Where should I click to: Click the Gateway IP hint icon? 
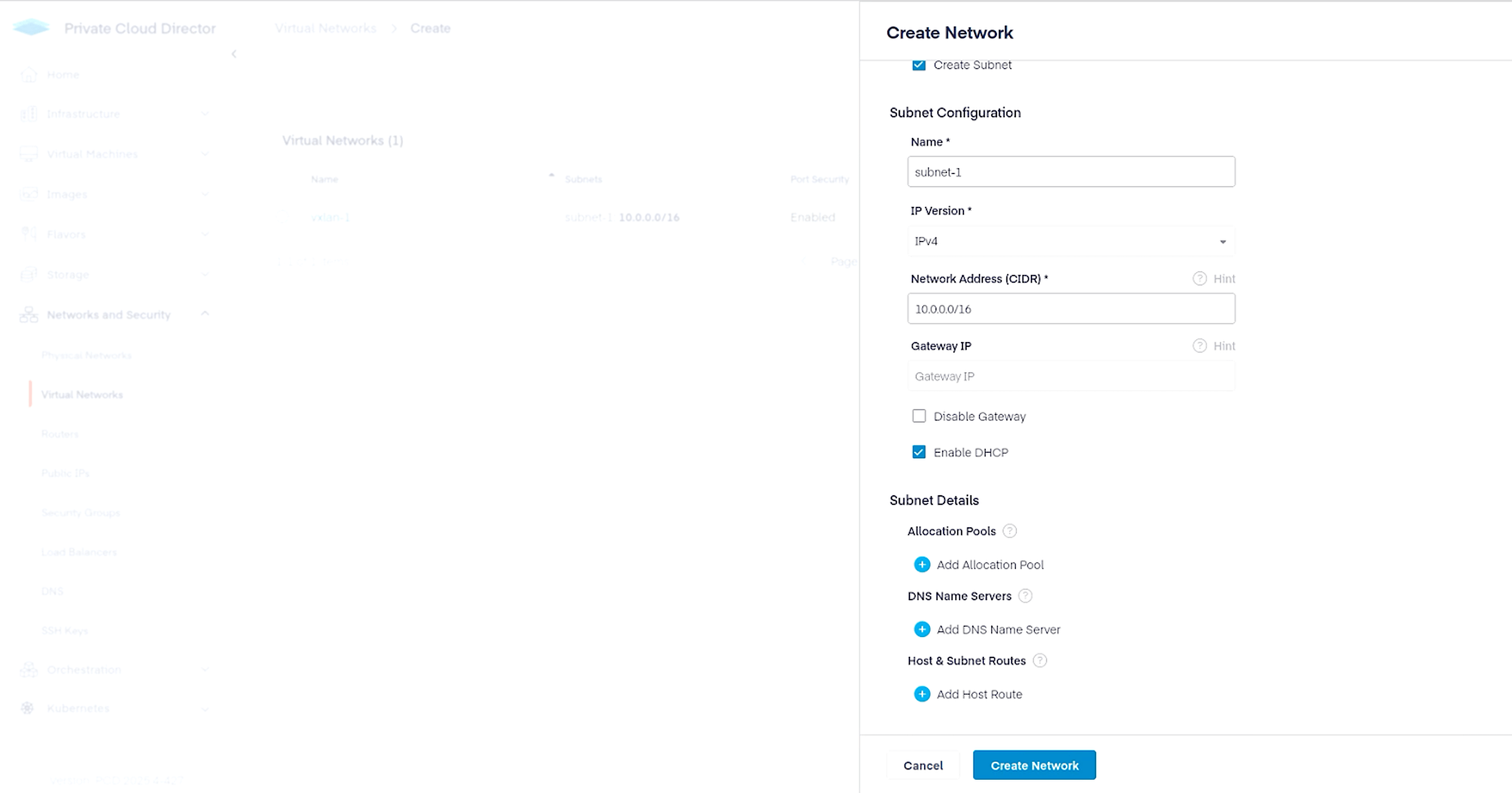pos(1199,346)
